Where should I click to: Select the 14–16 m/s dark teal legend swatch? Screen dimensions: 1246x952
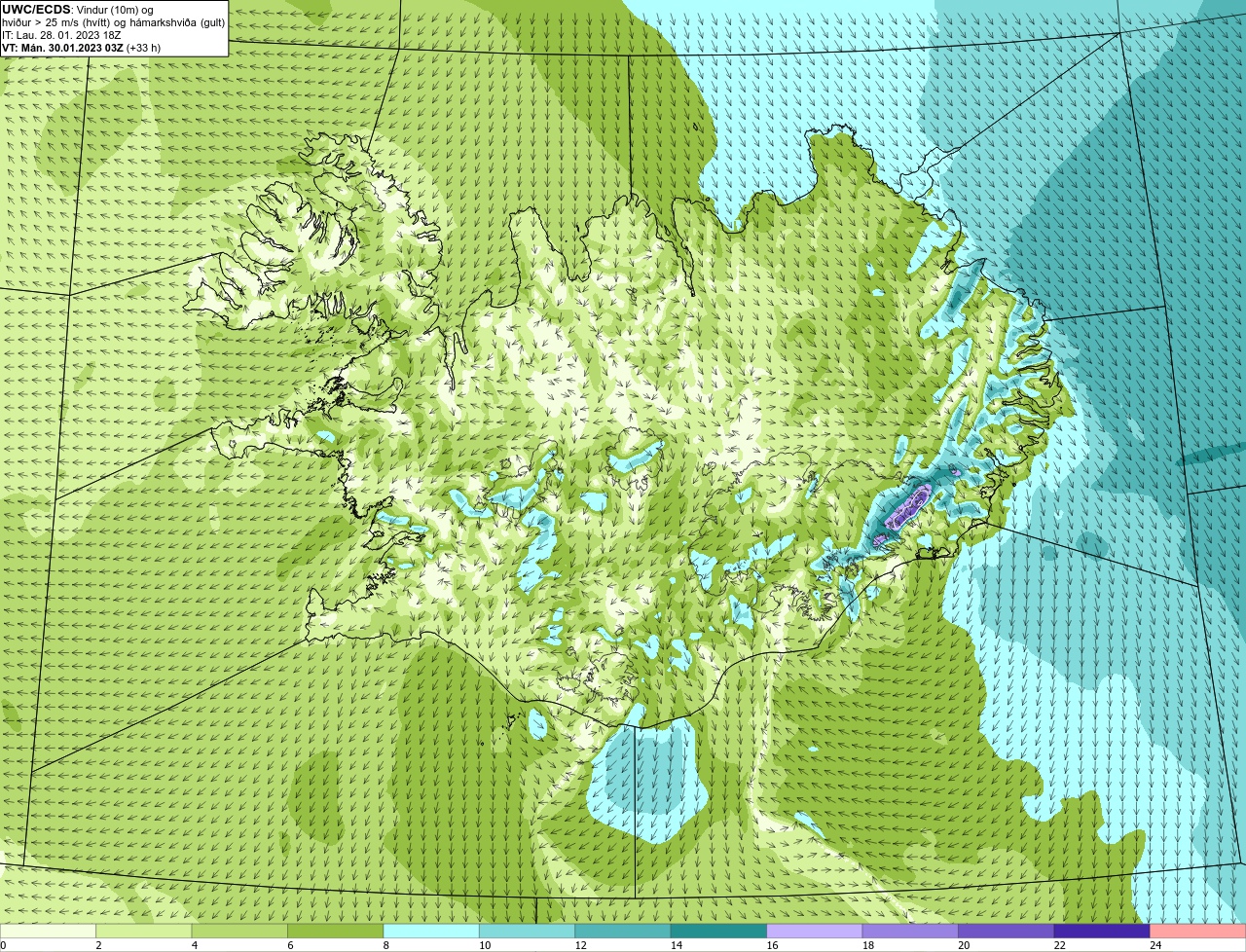tap(719, 931)
